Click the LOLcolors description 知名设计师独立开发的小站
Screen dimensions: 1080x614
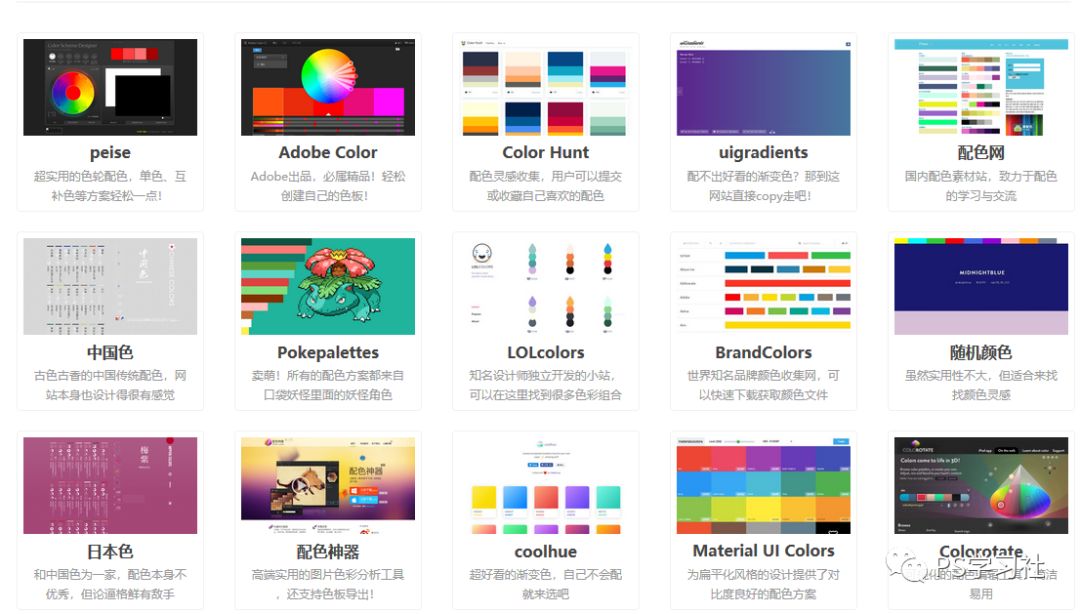pyautogui.click(x=546, y=385)
